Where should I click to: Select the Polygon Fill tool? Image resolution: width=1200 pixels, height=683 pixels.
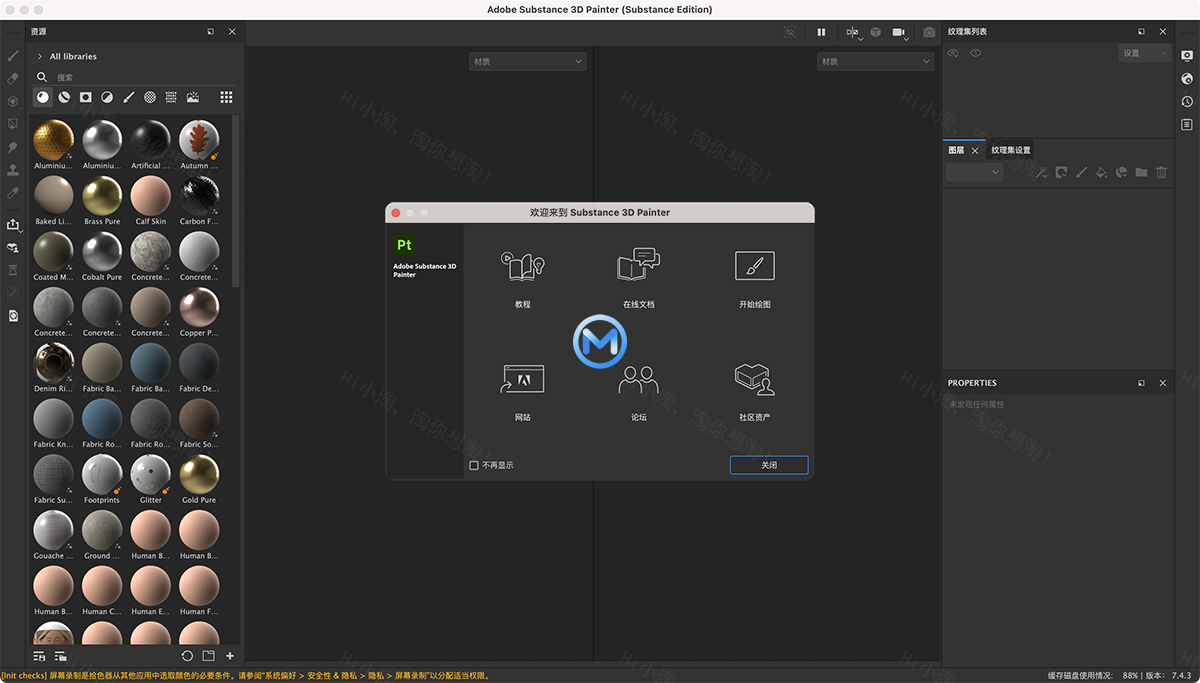tap(13, 124)
